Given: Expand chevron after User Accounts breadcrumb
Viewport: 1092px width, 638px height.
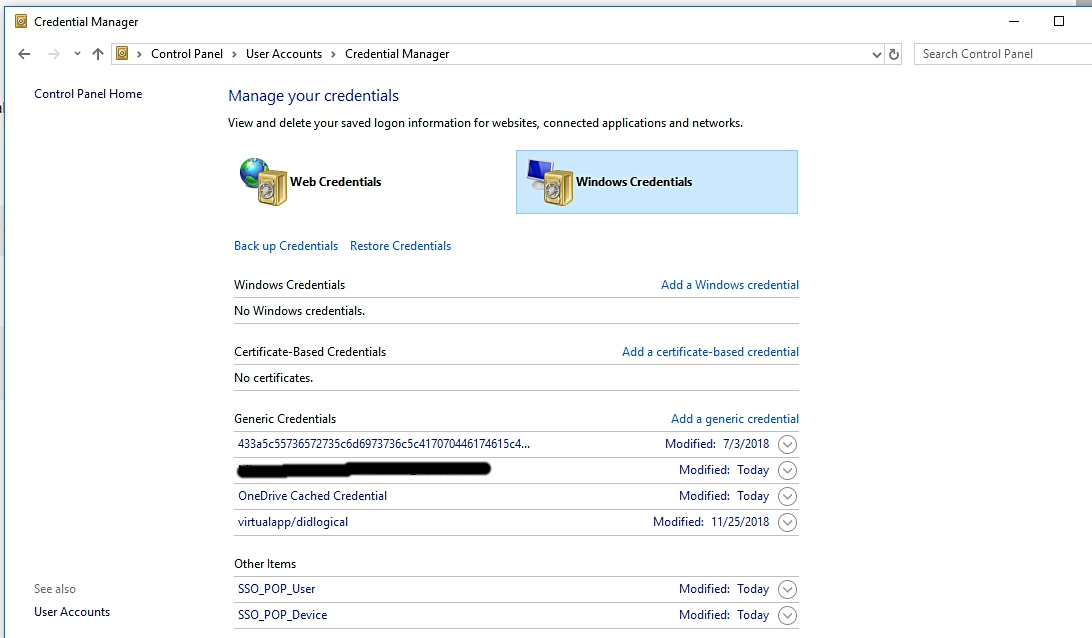Looking at the screenshot, I should coord(334,54).
